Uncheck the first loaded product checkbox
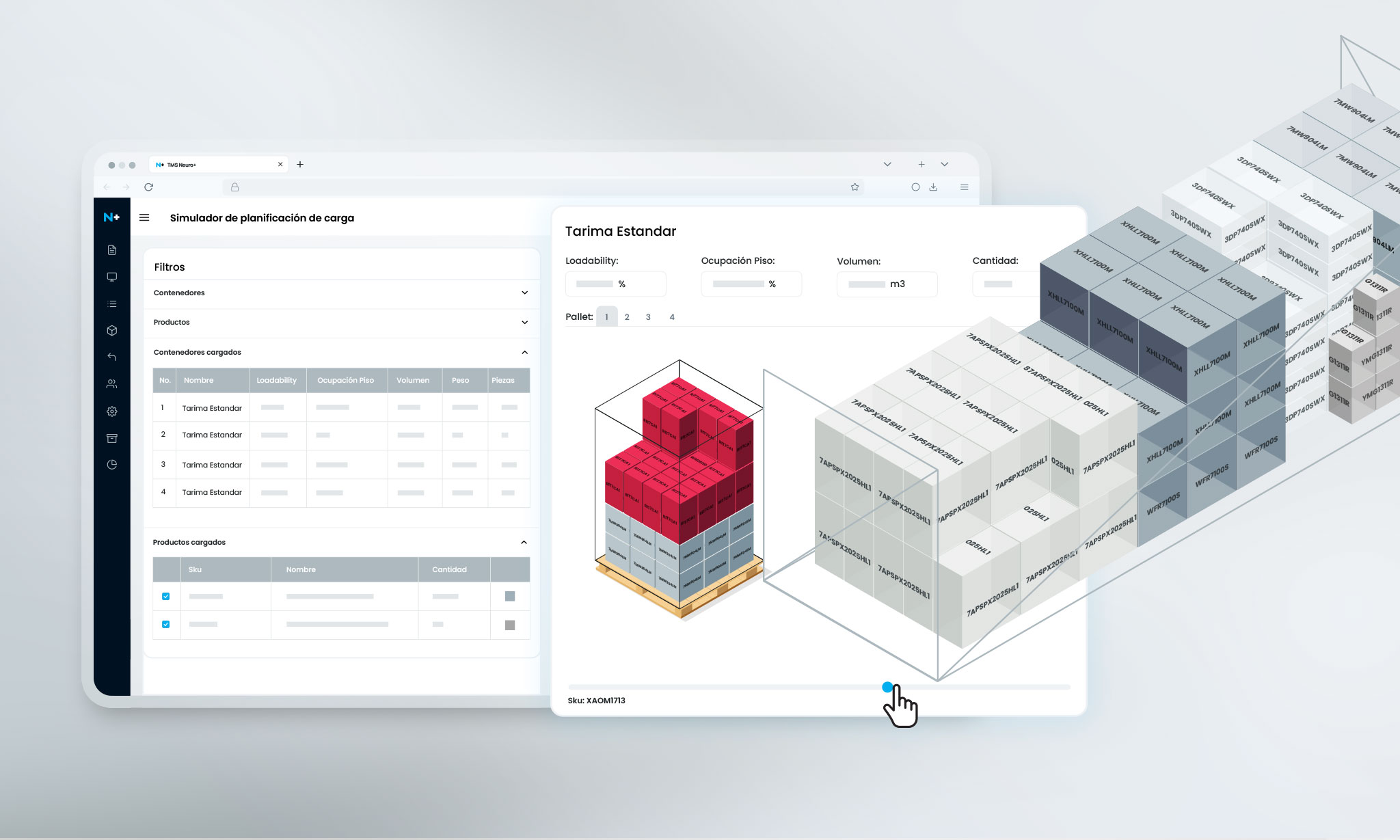 (165, 597)
